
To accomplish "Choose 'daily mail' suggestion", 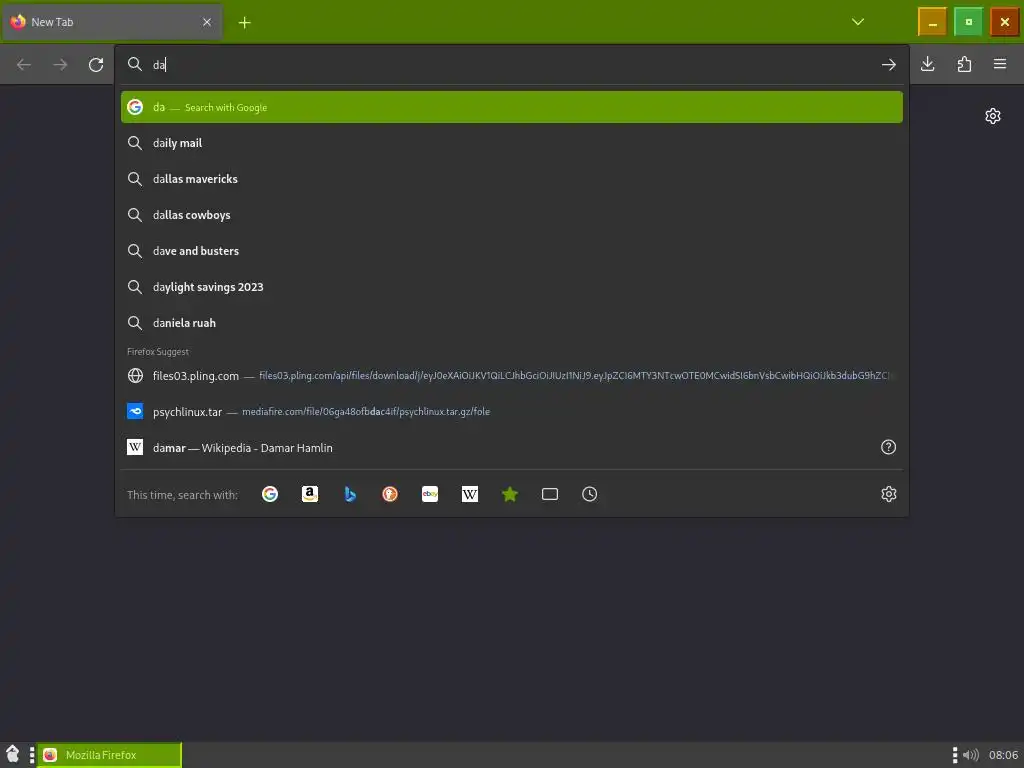I will tap(511, 143).
